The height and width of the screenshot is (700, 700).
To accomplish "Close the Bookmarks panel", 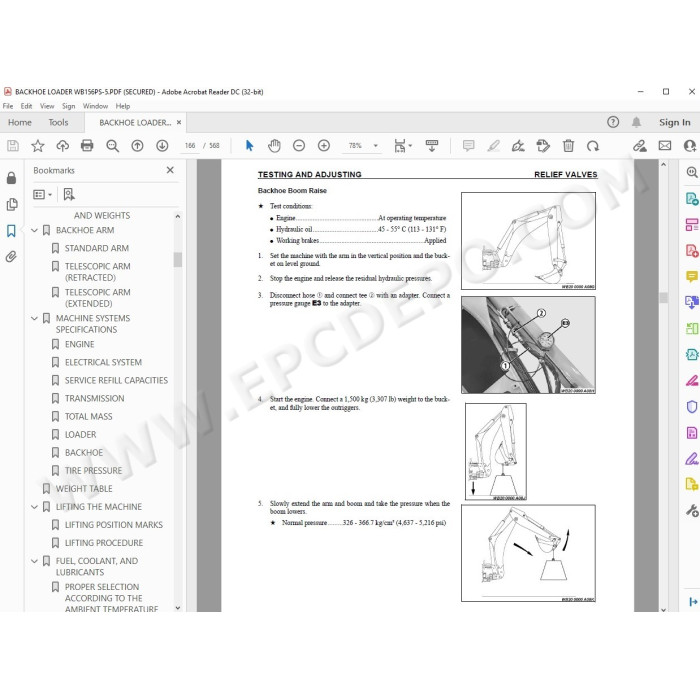I will (x=170, y=170).
